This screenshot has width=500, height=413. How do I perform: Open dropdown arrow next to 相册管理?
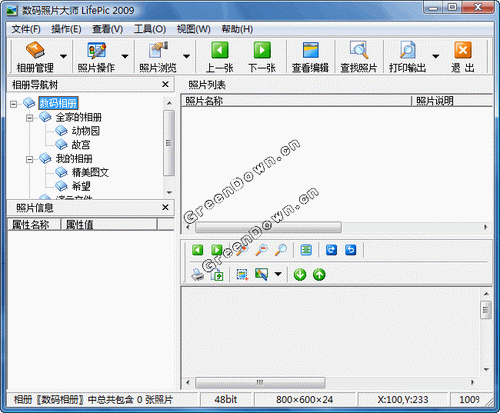(x=63, y=56)
